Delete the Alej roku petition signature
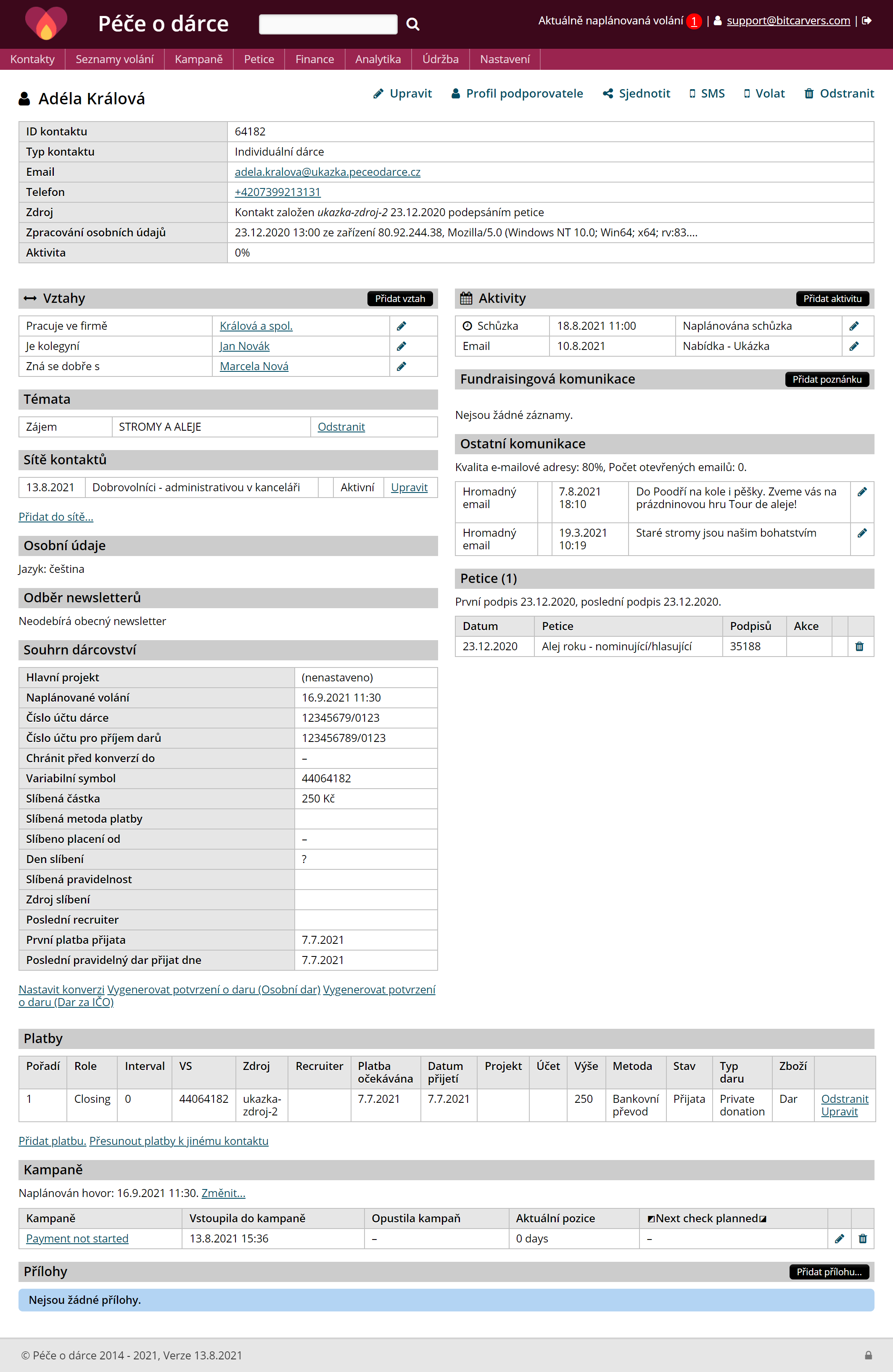Screen dimensions: 893x1372 (859, 646)
